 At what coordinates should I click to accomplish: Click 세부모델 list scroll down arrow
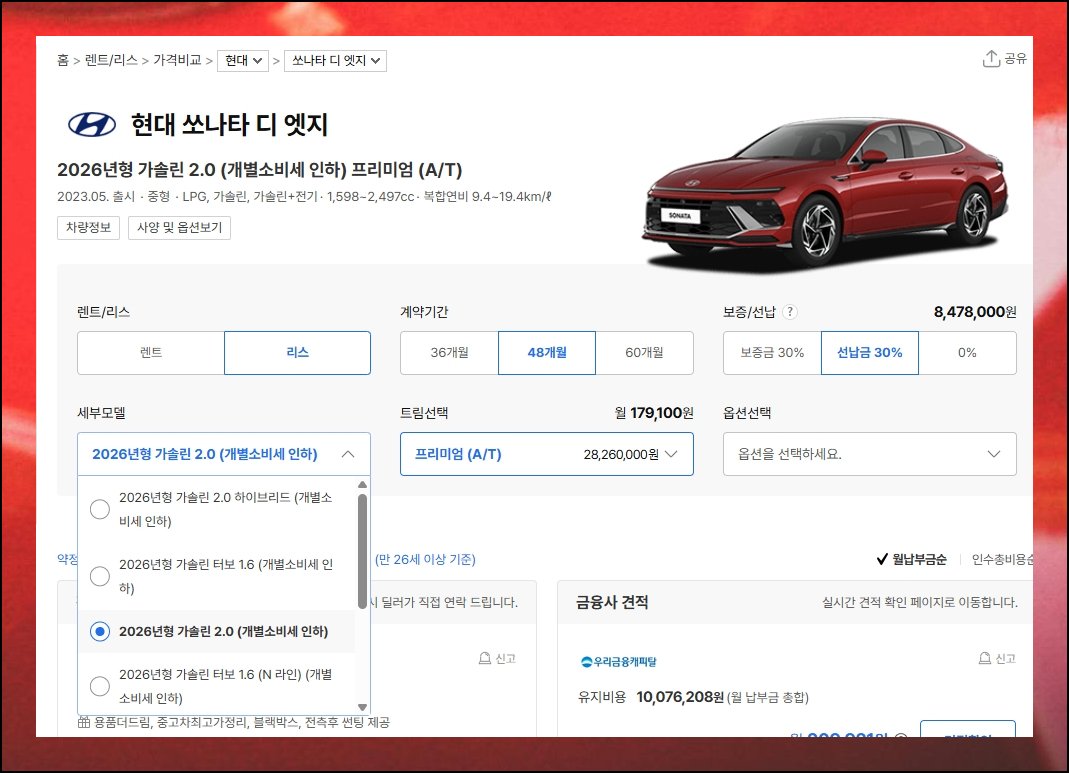[363, 707]
